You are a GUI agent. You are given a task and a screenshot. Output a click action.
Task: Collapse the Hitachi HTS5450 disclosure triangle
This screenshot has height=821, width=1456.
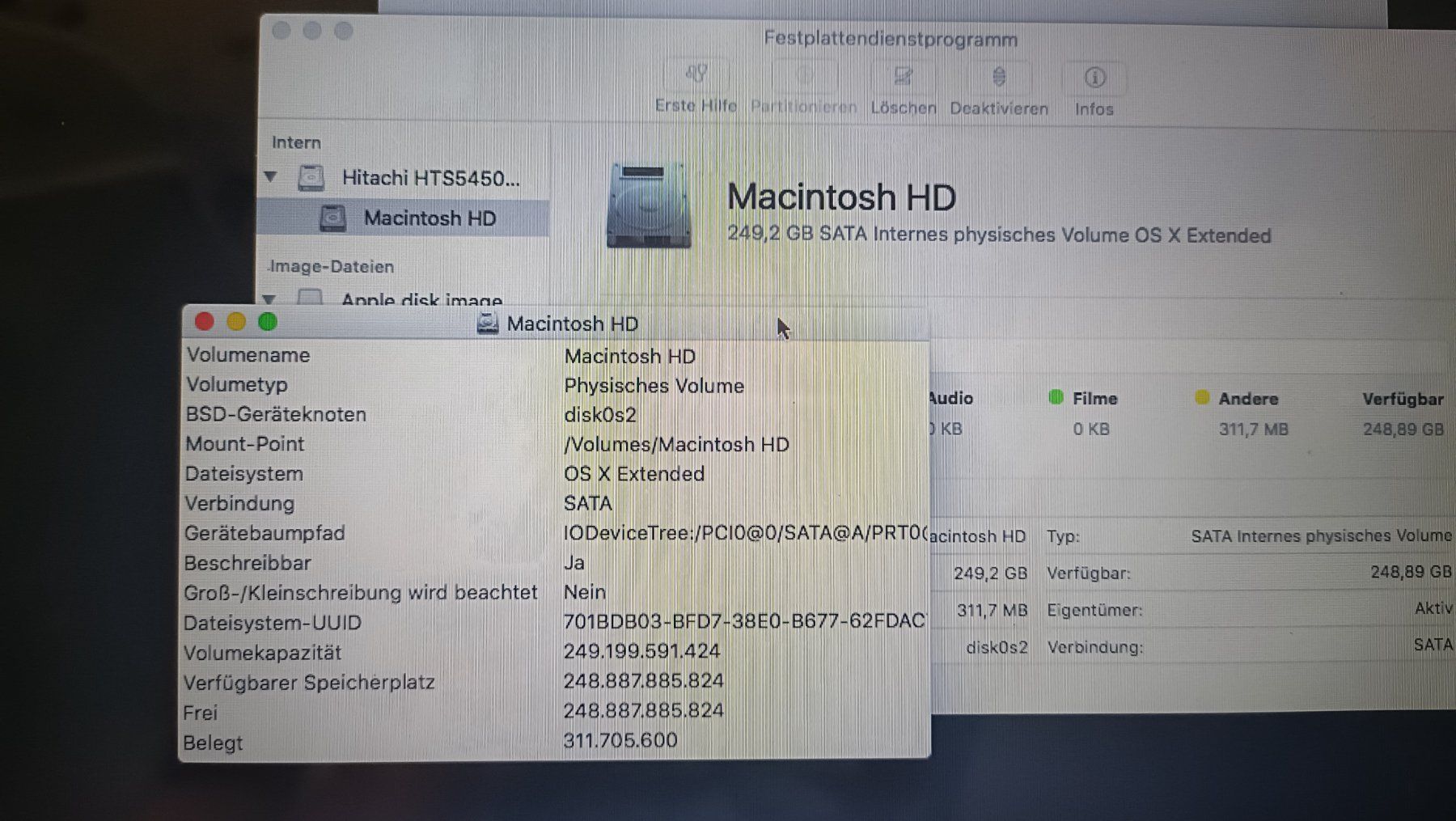pyautogui.click(x=270, y=176)
